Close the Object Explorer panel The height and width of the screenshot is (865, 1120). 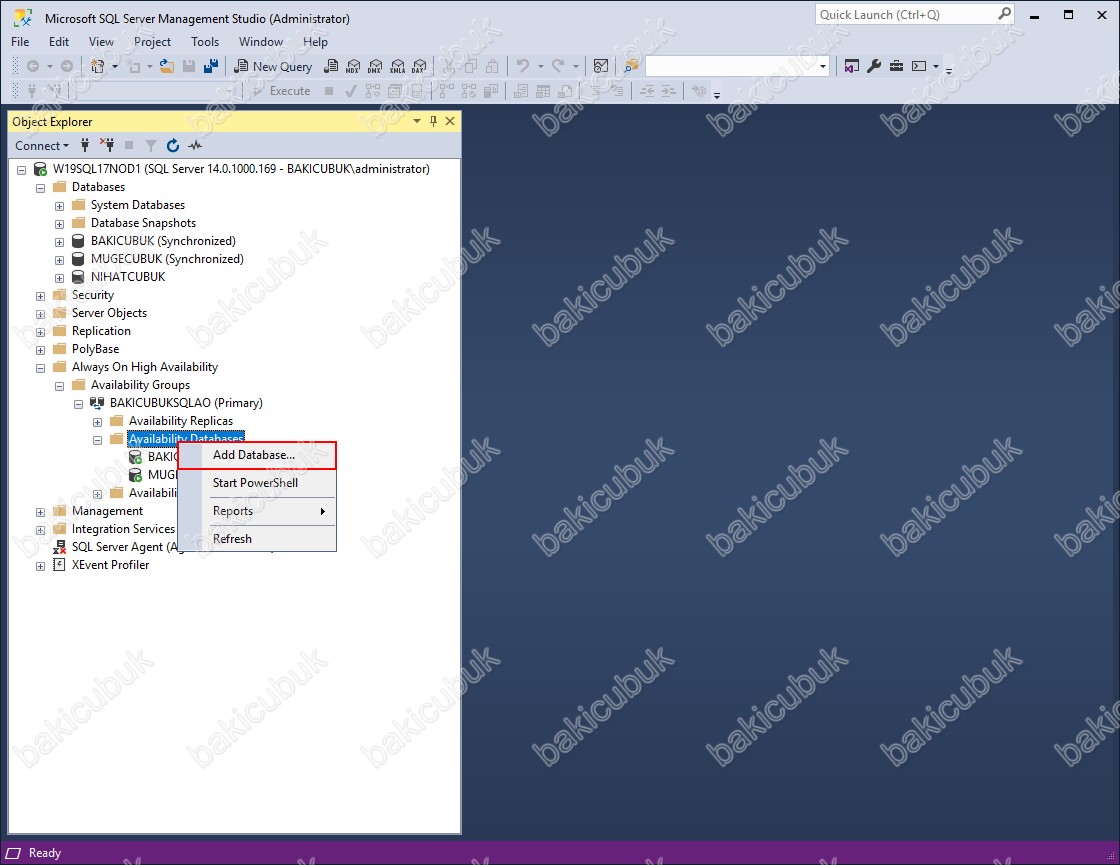coord(450,121)
